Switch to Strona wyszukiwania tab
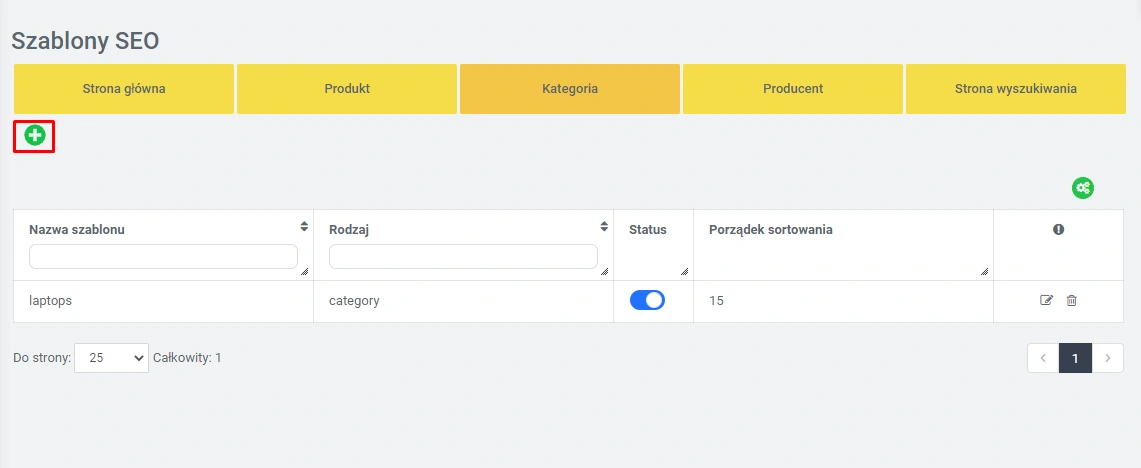This screenshot has height=468, width=1141. click(1015, 89)
